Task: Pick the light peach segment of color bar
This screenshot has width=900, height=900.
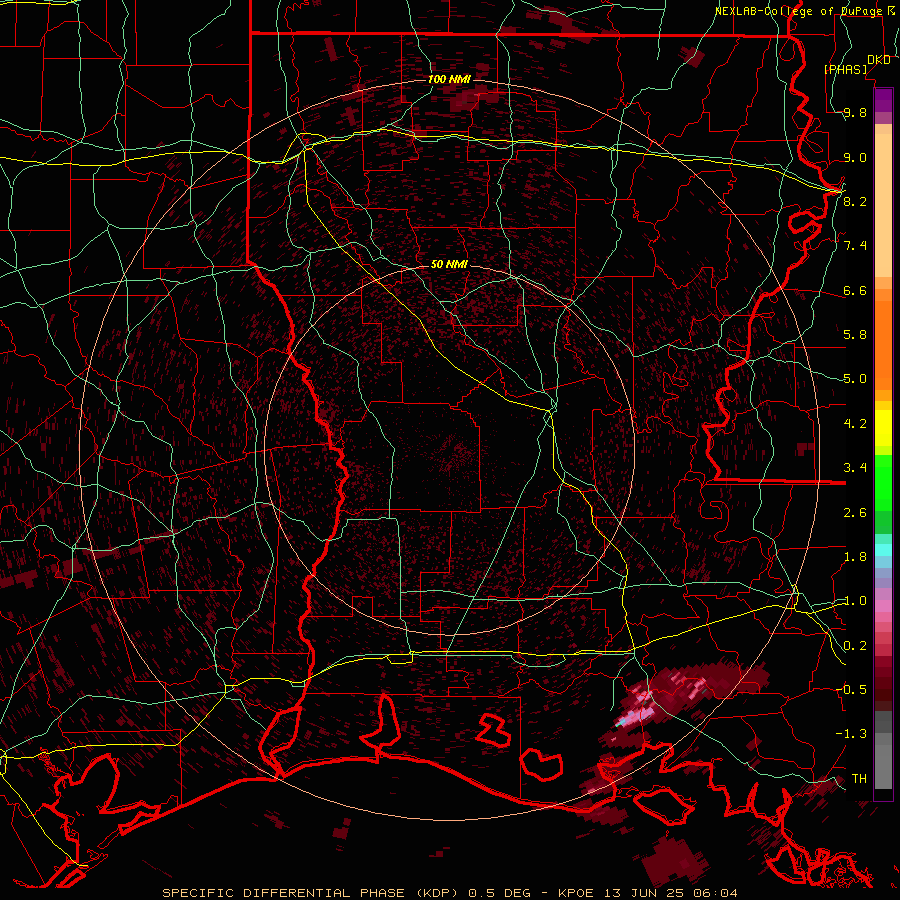Action: (x=883, y=207)
